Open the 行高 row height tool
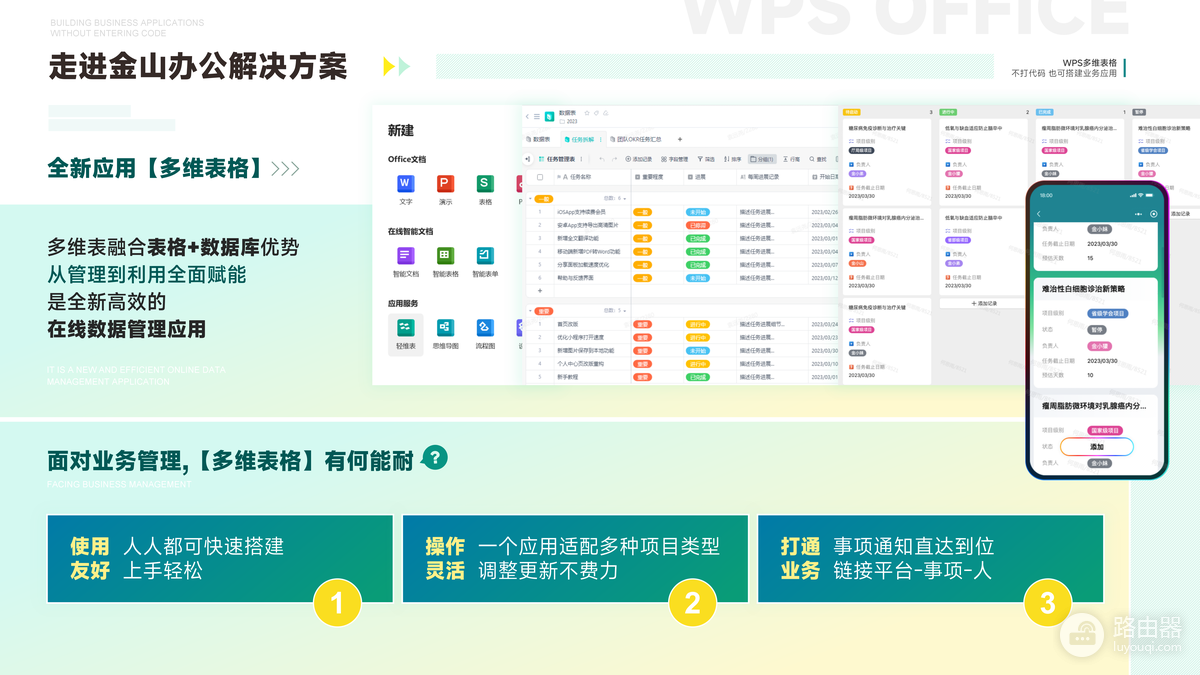The width and height of the screenshot is (1200, 675). [791, 159]
